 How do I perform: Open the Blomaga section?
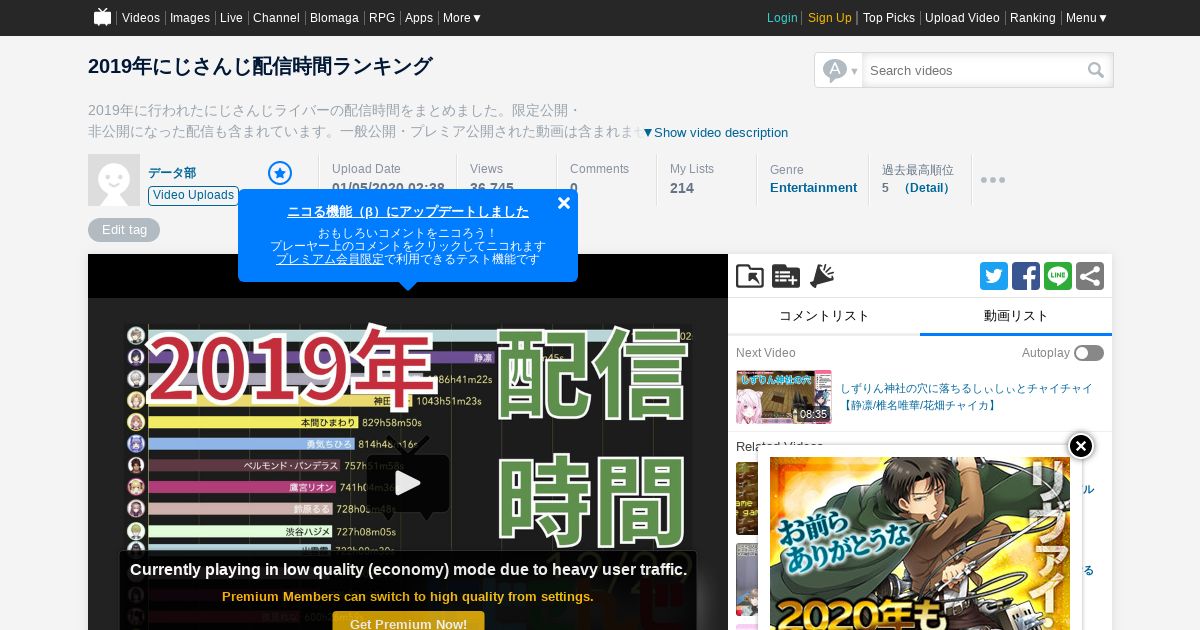(334, 18)
